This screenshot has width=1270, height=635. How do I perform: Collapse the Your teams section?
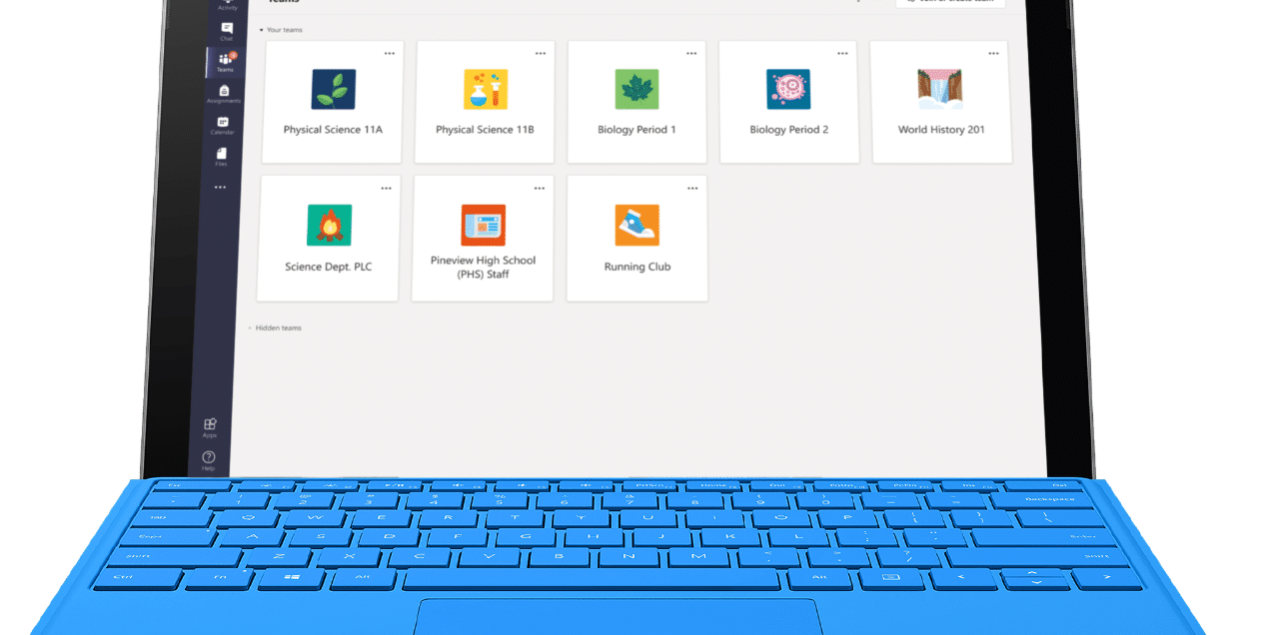280,30
